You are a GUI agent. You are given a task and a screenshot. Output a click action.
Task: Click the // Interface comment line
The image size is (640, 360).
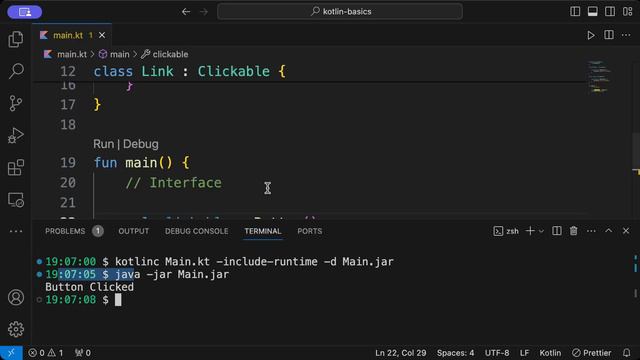(174, 183)
